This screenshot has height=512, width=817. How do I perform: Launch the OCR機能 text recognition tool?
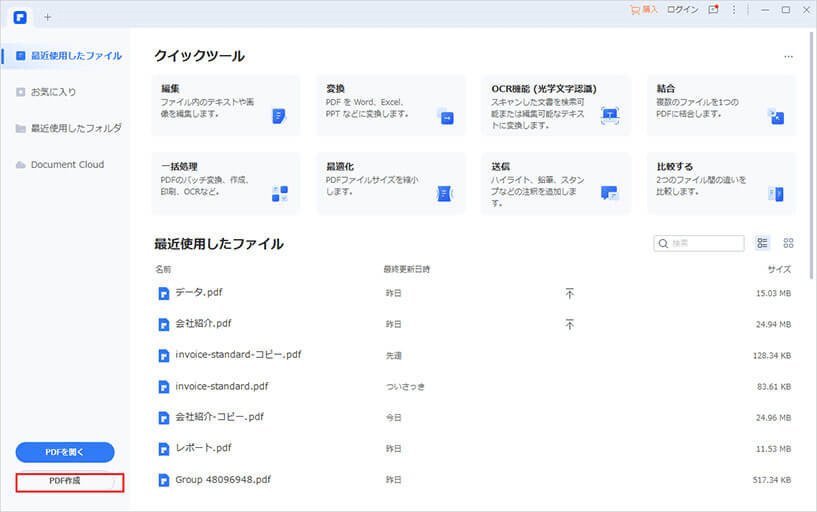[555, 104]
